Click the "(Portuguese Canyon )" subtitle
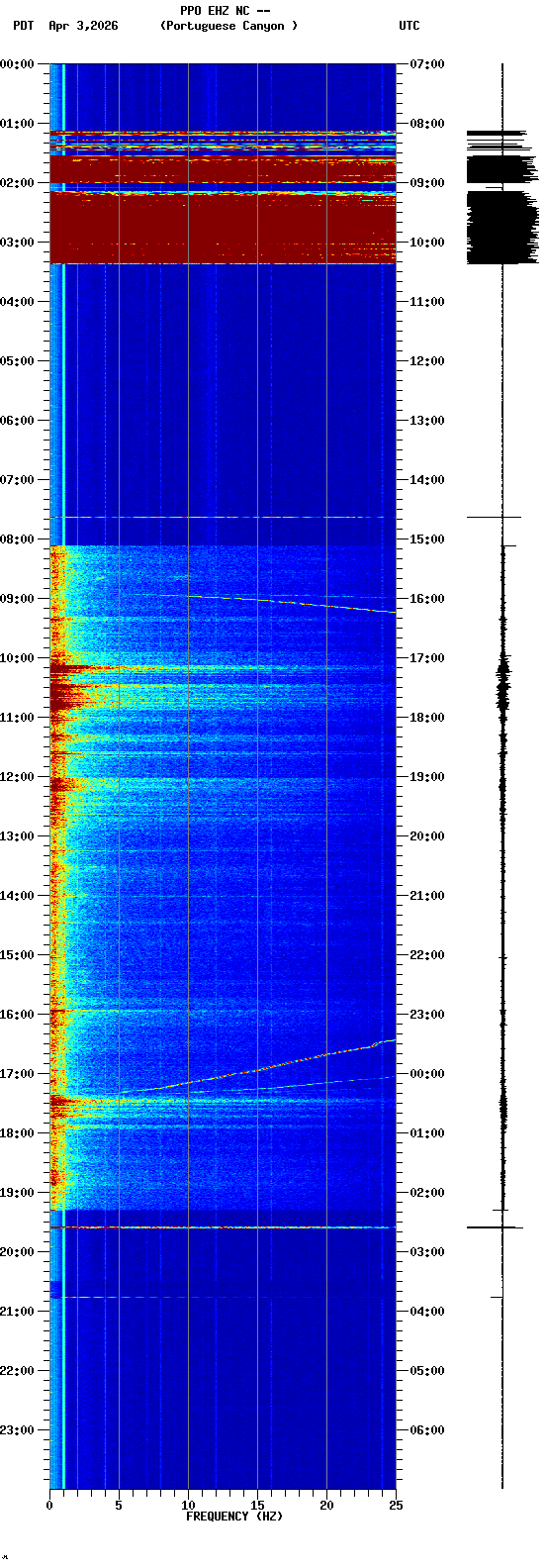Screen dimensions: 546x1568 pyautogui.click(x=228, y=26)
